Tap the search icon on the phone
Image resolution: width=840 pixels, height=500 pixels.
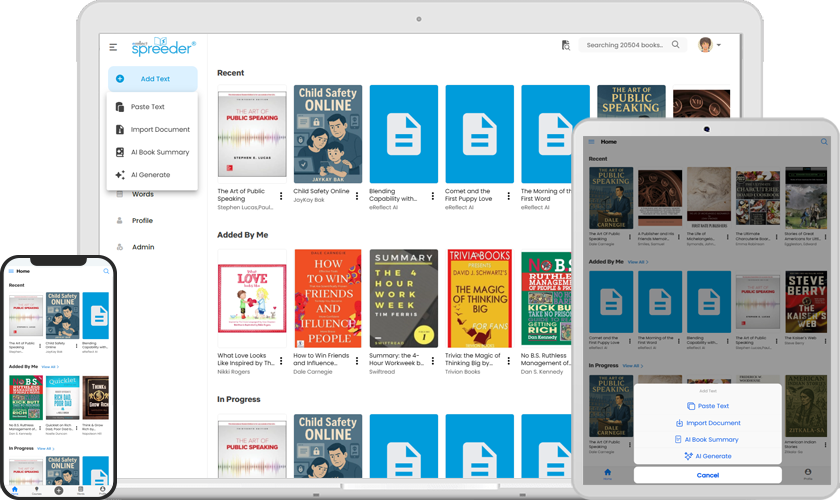tap(106, 271)
